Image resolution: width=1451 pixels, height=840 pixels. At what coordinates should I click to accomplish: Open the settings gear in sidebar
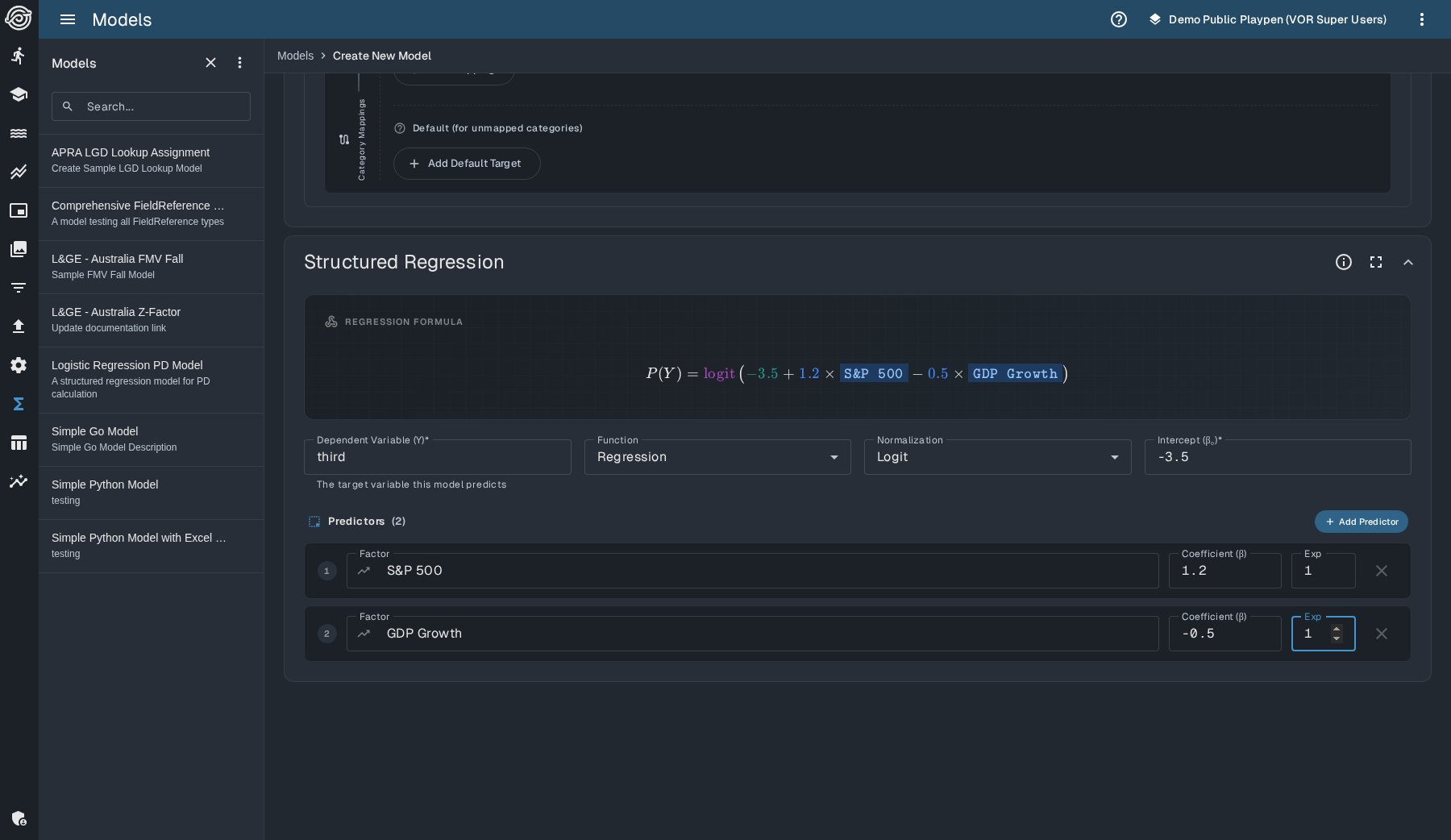tap(19, 365)
